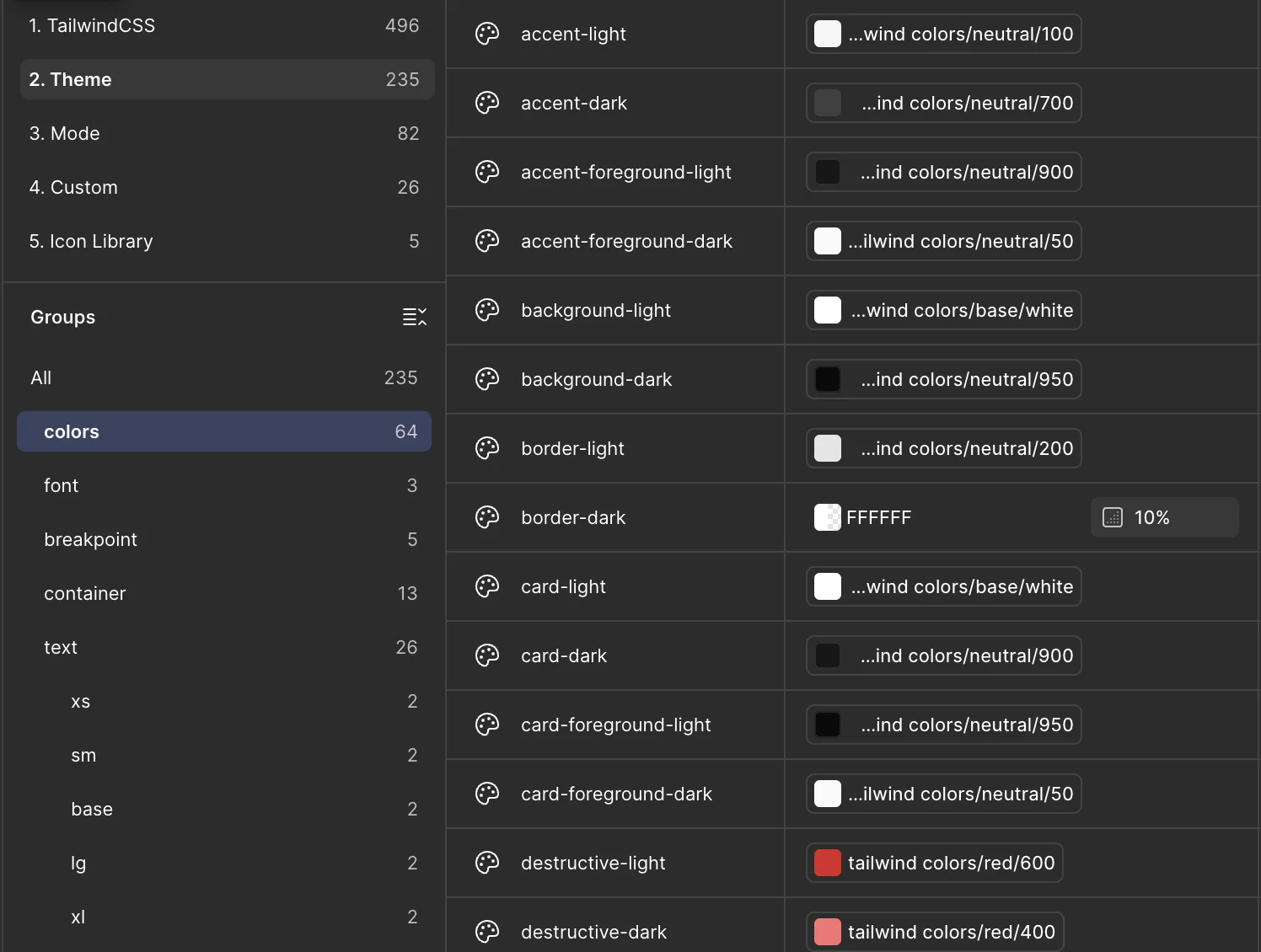Select the lg text subgroup
The width and height of the screenshot is (1261, 952).
[x=224, y=863]
